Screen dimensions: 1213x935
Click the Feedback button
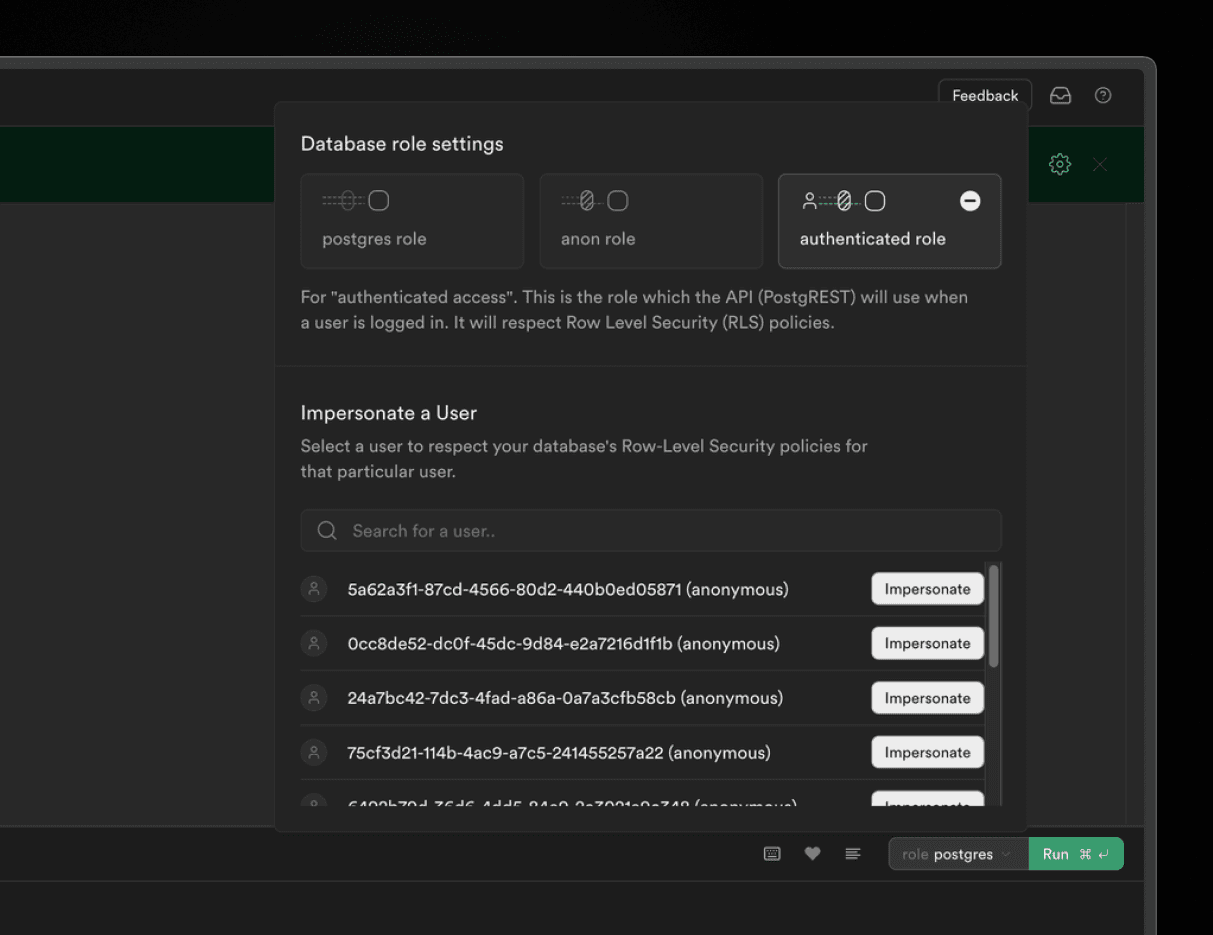coord(984,96)
